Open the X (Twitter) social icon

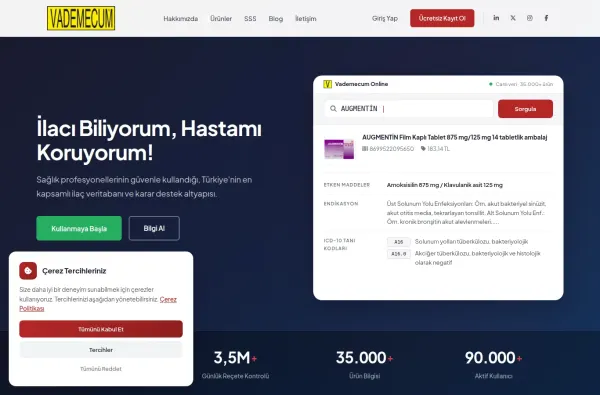click(x=513, y=18)
